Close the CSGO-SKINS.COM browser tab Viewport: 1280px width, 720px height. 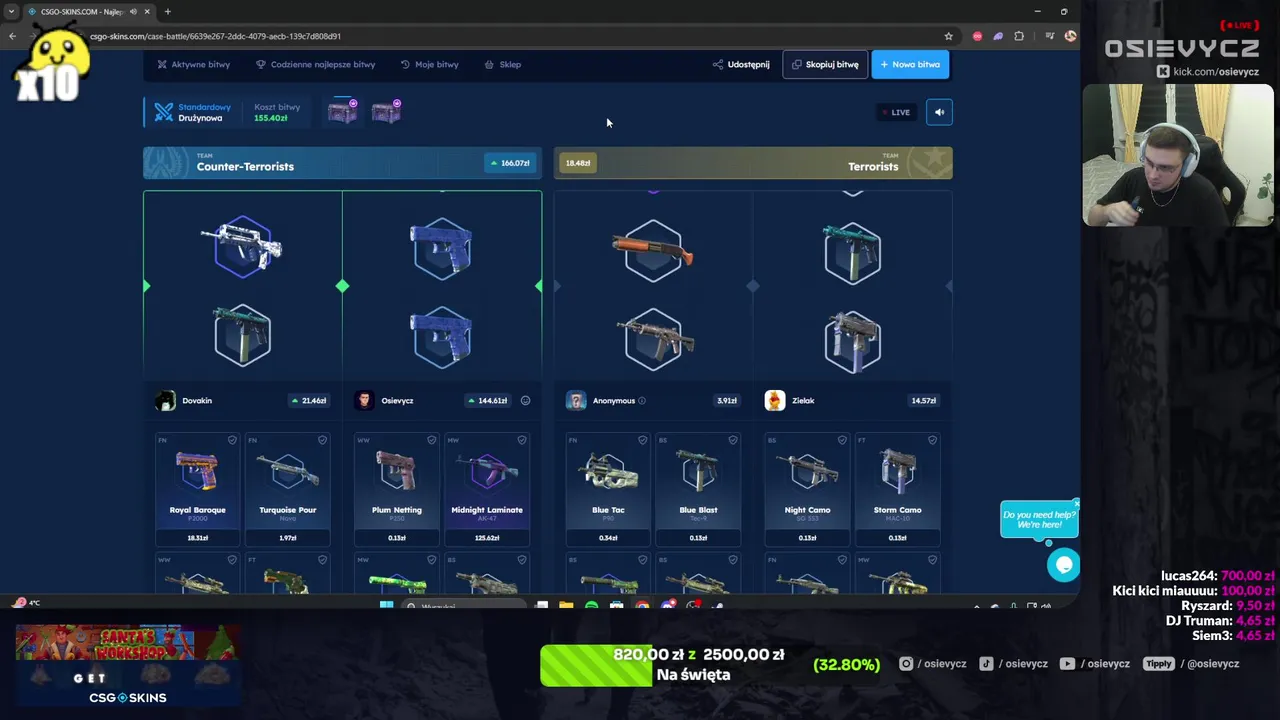point(148,12)
